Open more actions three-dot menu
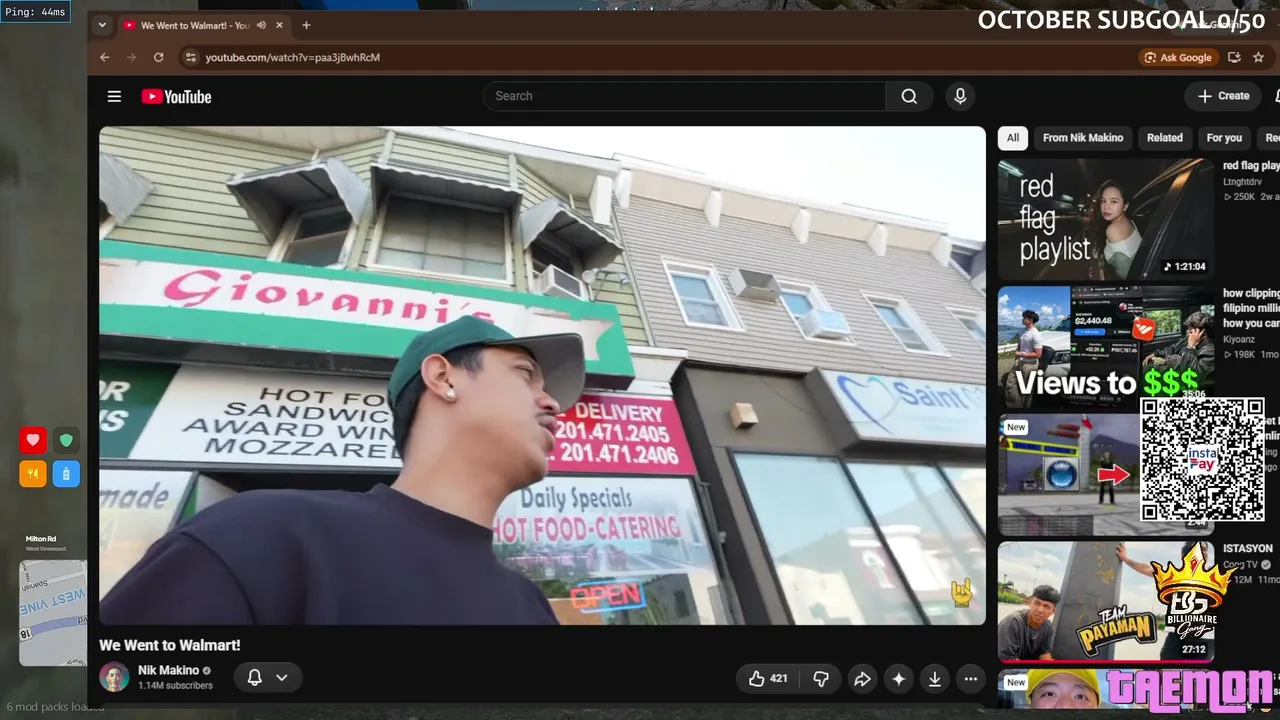Viewport: 1280px width, 720px height. click(x=970, y=679)
